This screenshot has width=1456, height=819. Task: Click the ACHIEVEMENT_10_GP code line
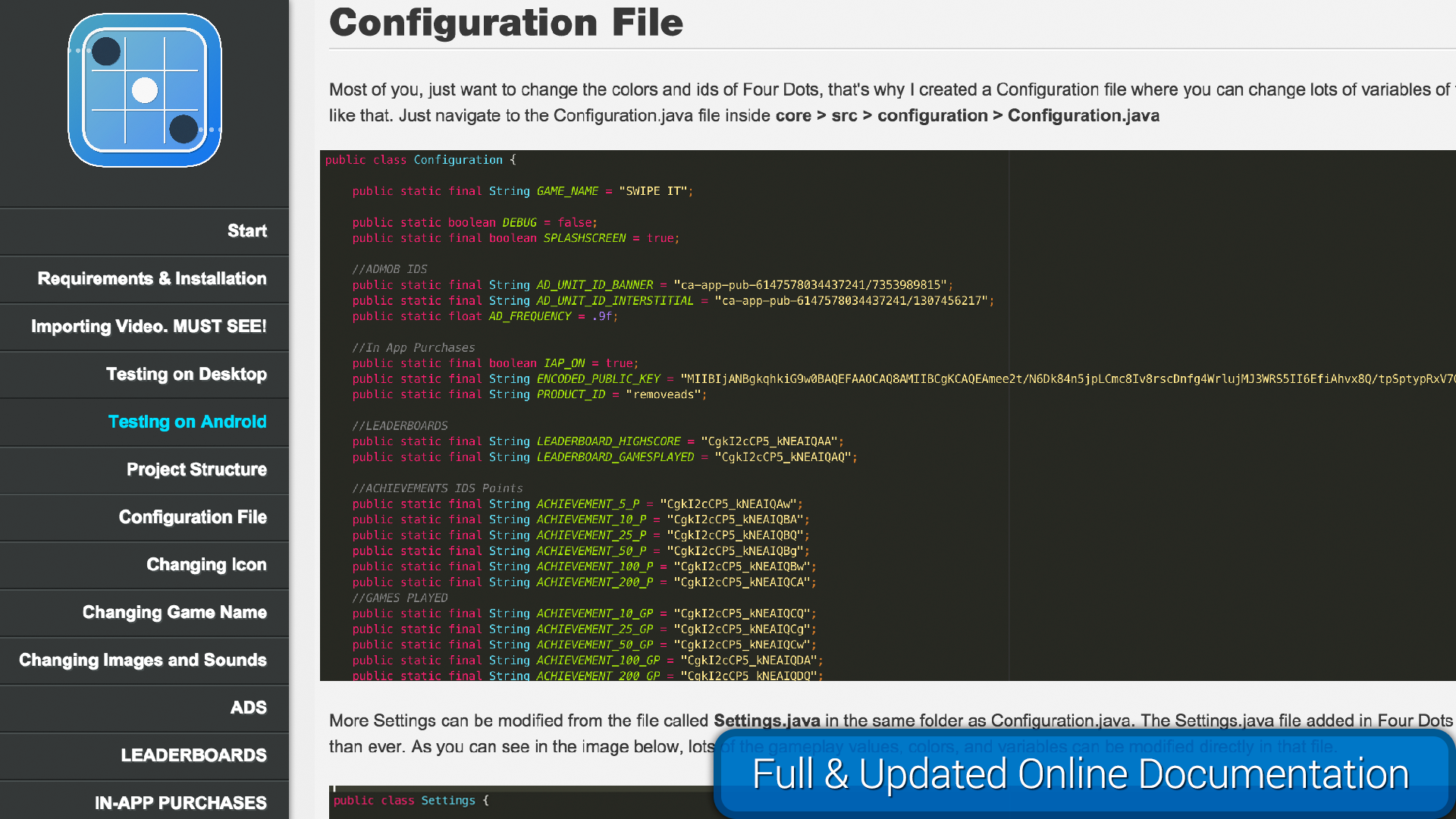tap(584, 613)
